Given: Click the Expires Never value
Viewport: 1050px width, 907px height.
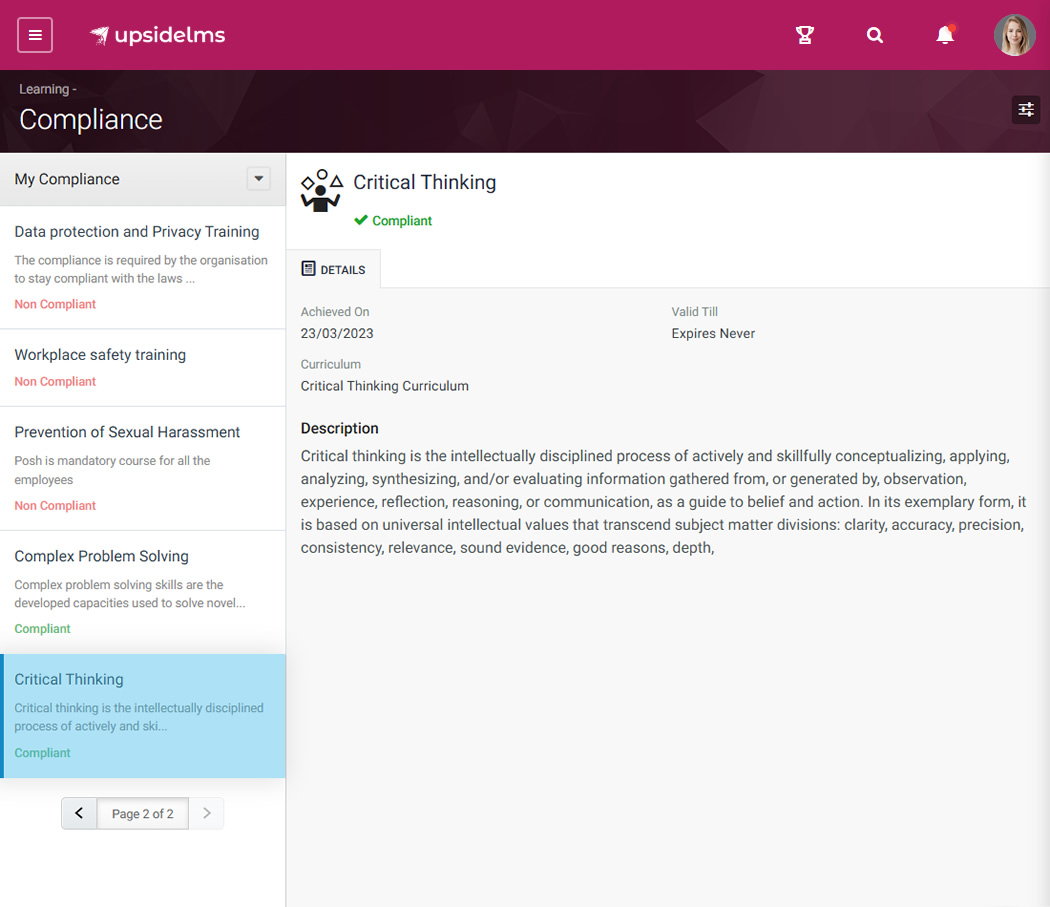Looking at the screenshot, I should tap(713, 334).
